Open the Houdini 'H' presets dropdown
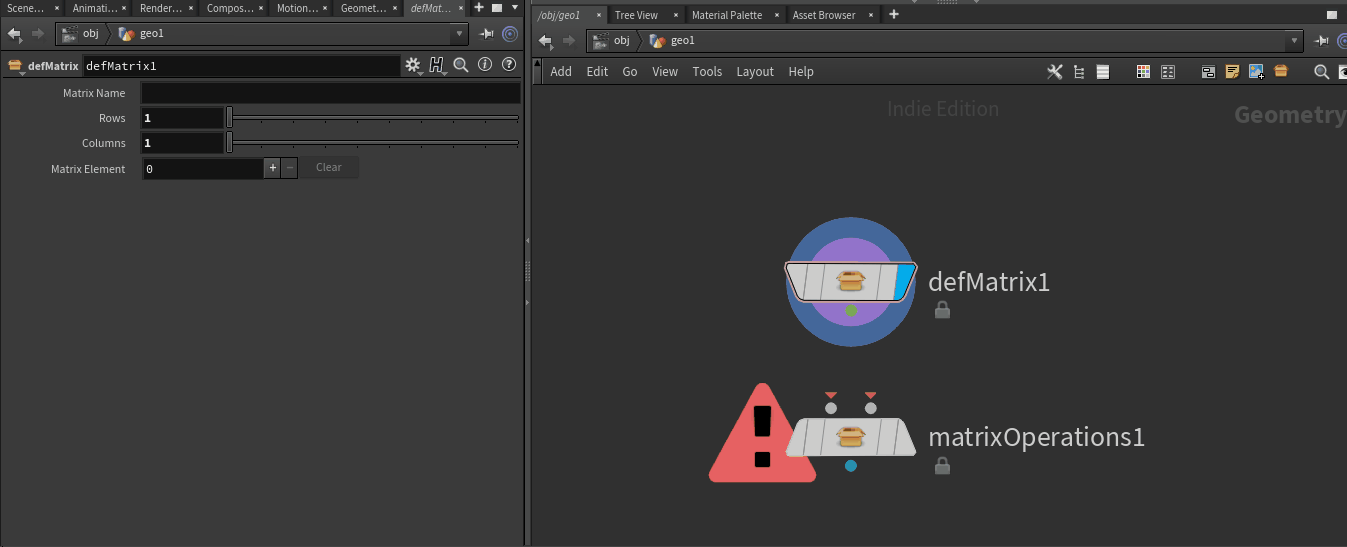1347x547 pixels. tap(438, 65)
